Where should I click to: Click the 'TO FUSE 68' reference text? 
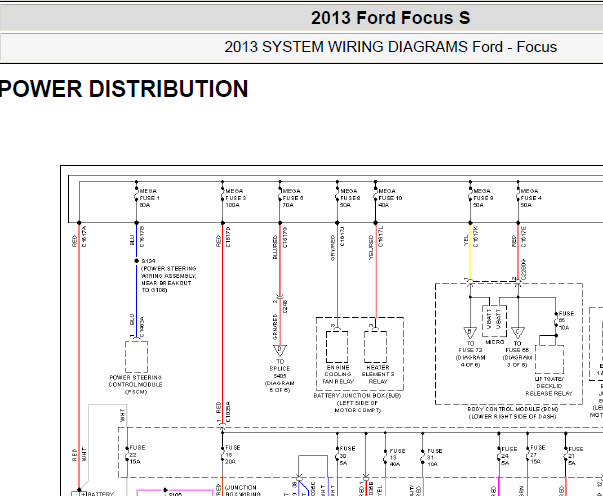pyautogui.click(x=518, y=354)
